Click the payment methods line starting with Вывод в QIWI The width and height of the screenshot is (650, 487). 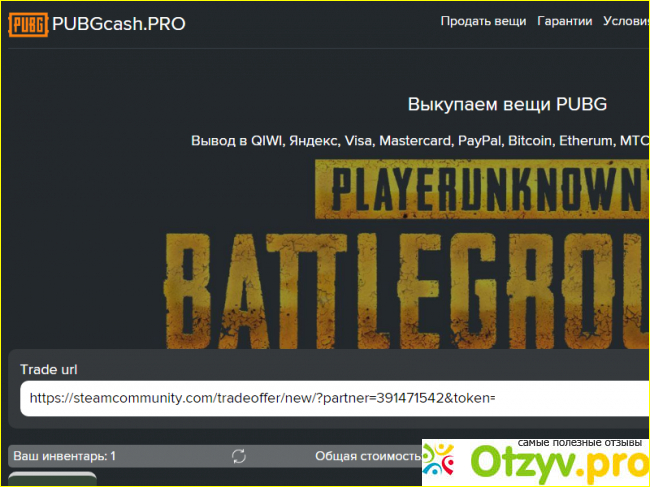(x=420, y=141)
